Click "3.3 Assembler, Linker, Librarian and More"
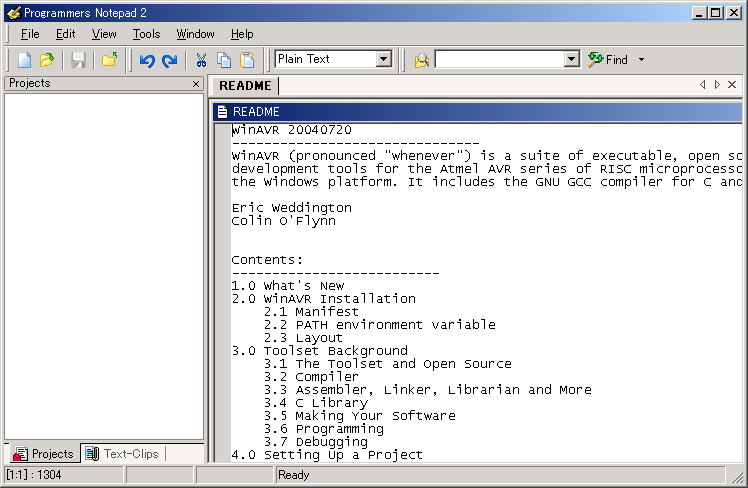The image size is (748, 488). [428, 390]
